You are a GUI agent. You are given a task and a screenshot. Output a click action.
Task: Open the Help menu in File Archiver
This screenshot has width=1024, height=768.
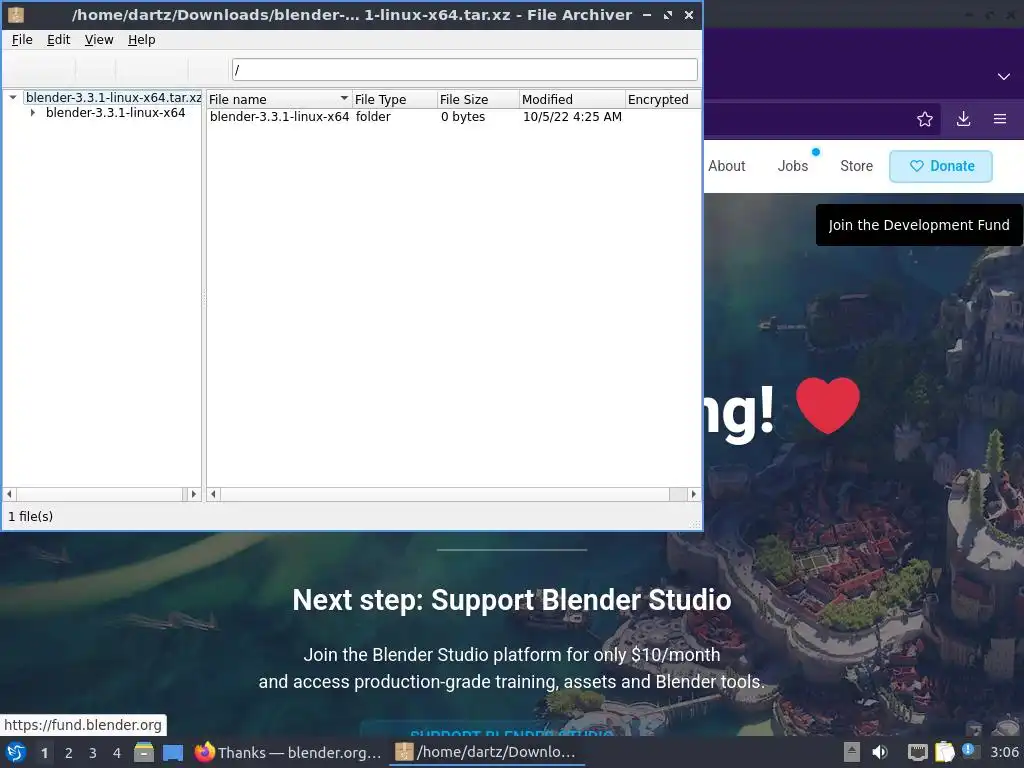tap(141, 40)
